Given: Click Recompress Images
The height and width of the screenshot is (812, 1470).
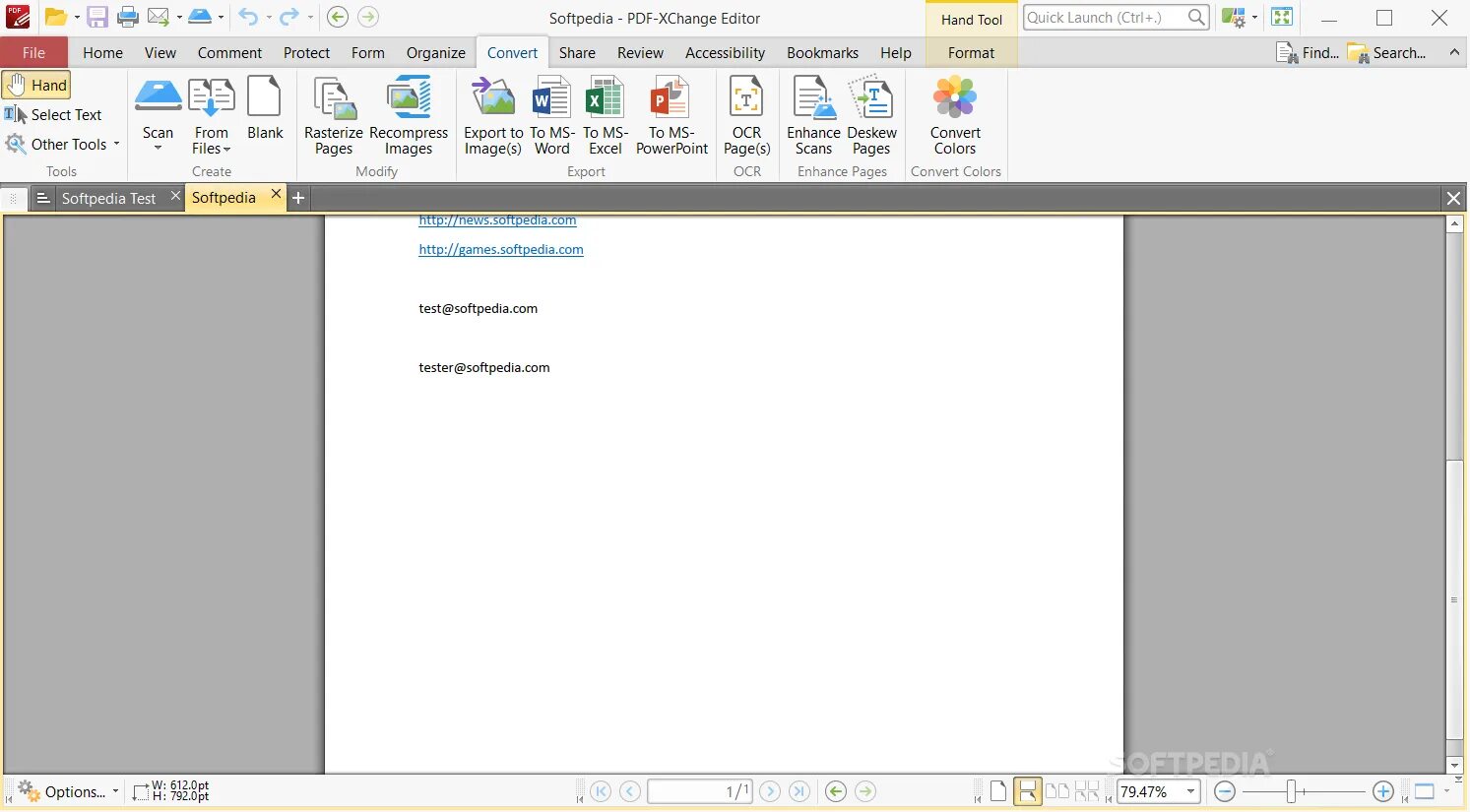Looking at the screenshot, I should click(x=409, y=116).
